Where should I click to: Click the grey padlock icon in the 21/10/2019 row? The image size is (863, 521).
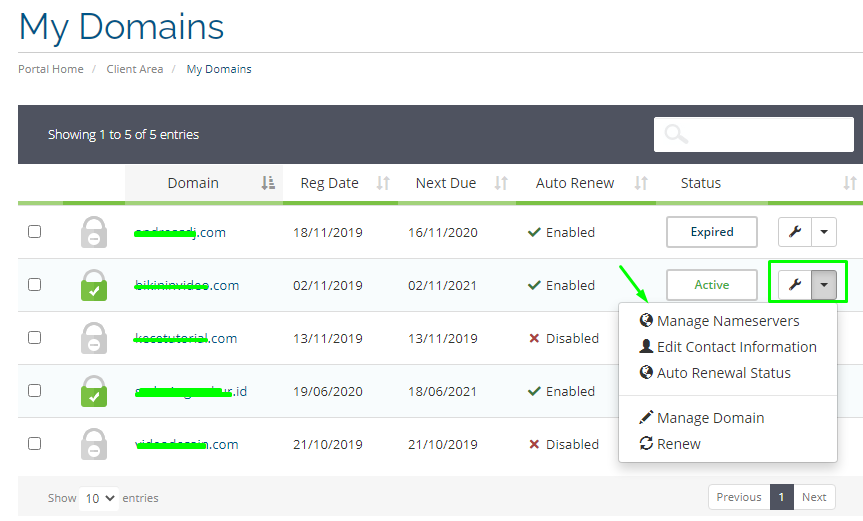[94, 444]
